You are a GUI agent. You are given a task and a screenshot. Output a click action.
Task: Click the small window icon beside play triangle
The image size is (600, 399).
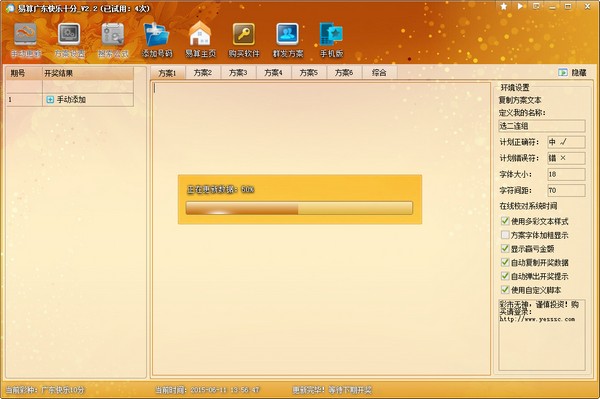tap(536, 7)
